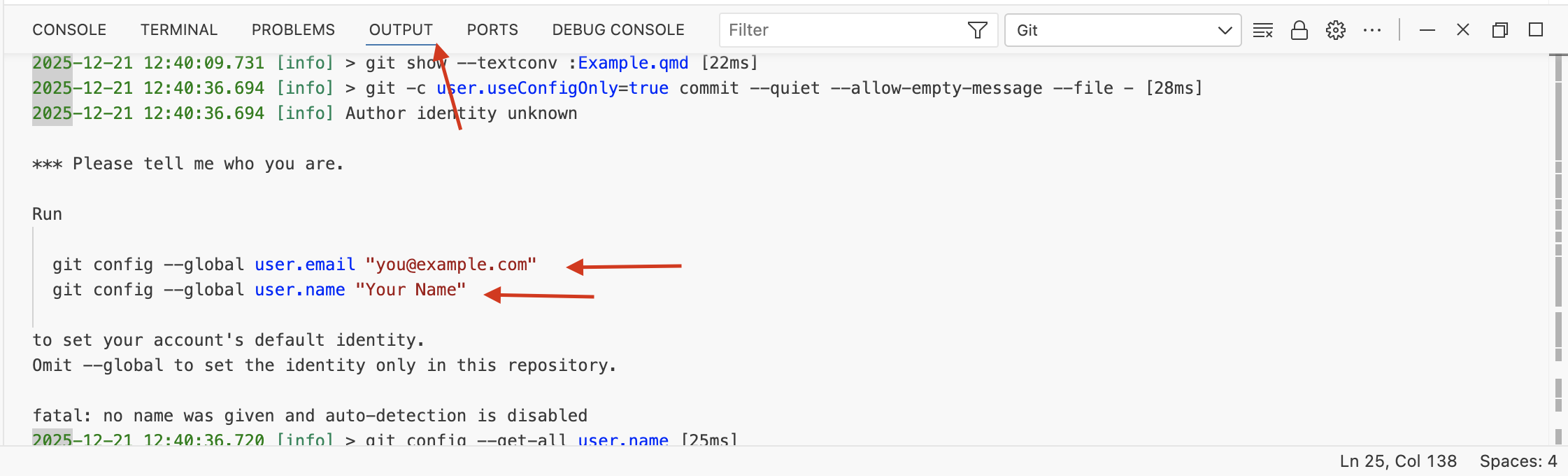Select the DEBUG CONSOLE tab

pos(618,30)
